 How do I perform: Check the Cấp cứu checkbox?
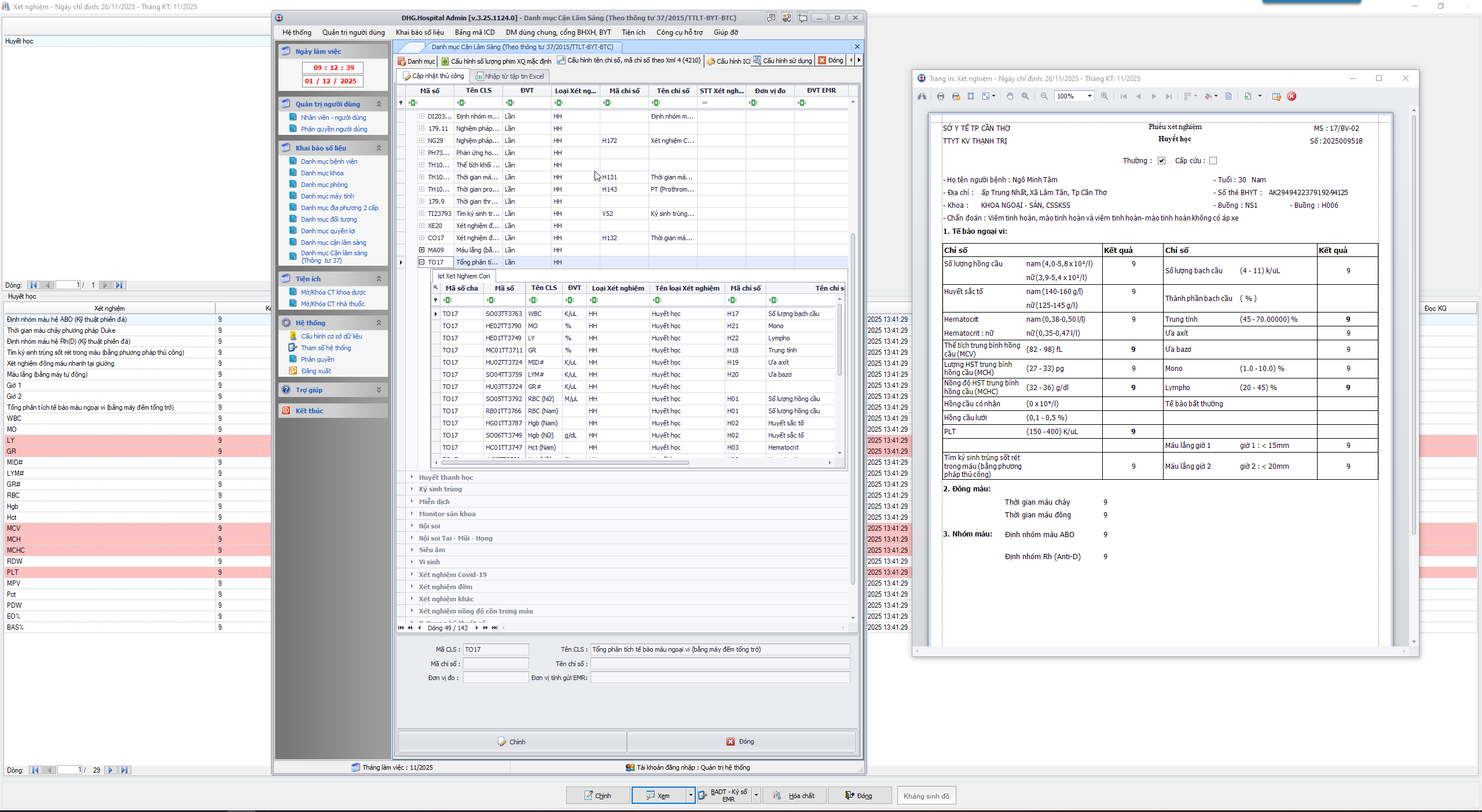[x=1213, y=161]
